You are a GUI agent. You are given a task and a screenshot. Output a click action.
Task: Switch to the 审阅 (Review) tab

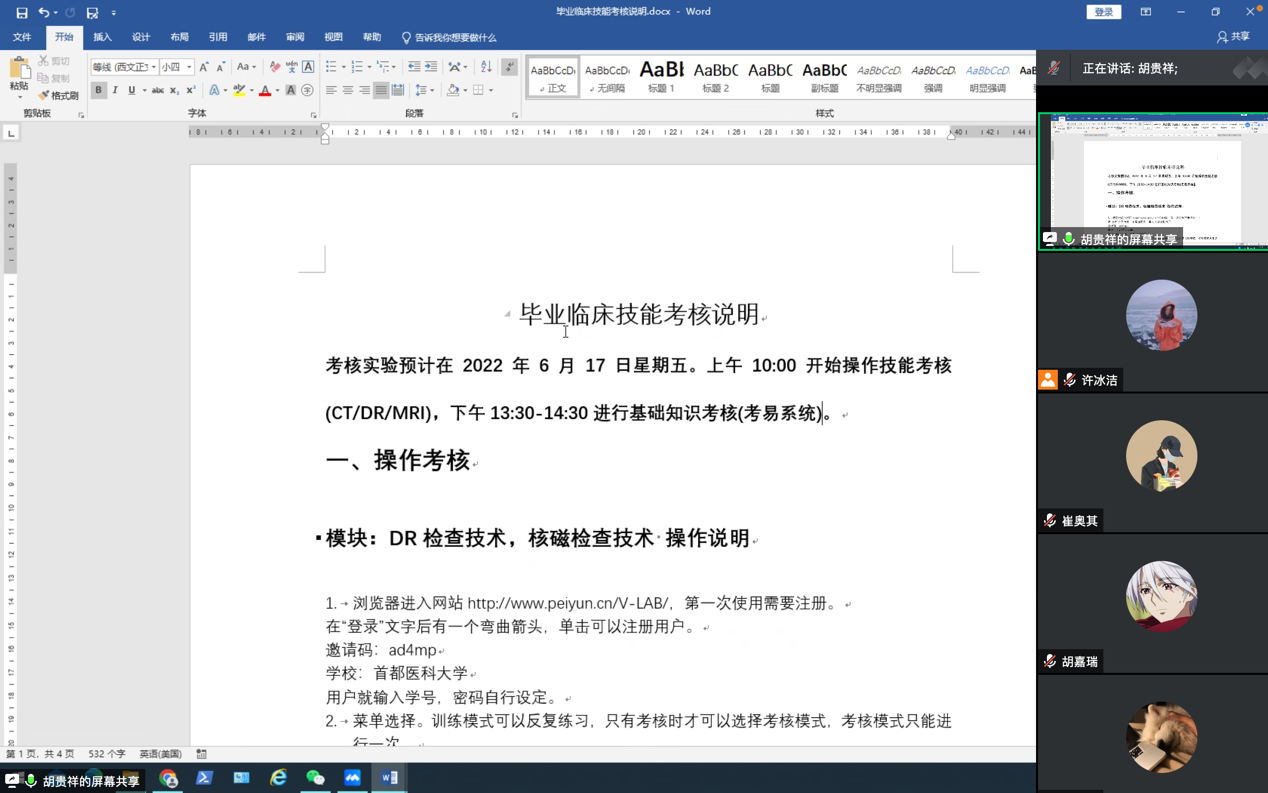[295, 37]
